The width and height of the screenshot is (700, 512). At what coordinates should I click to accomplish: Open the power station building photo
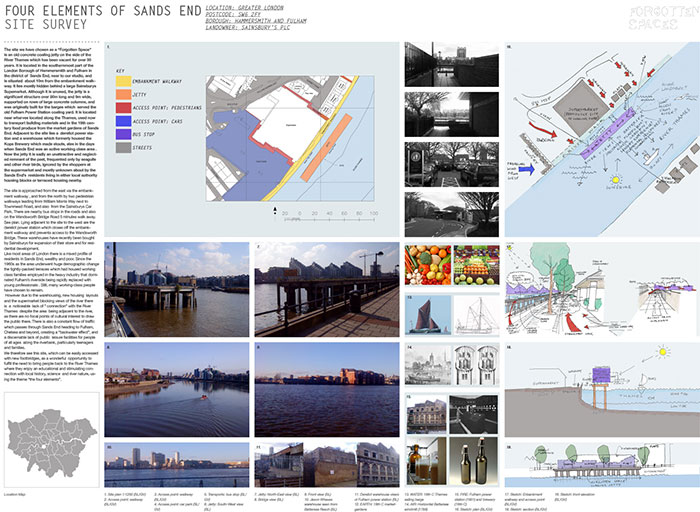(426, 415)
